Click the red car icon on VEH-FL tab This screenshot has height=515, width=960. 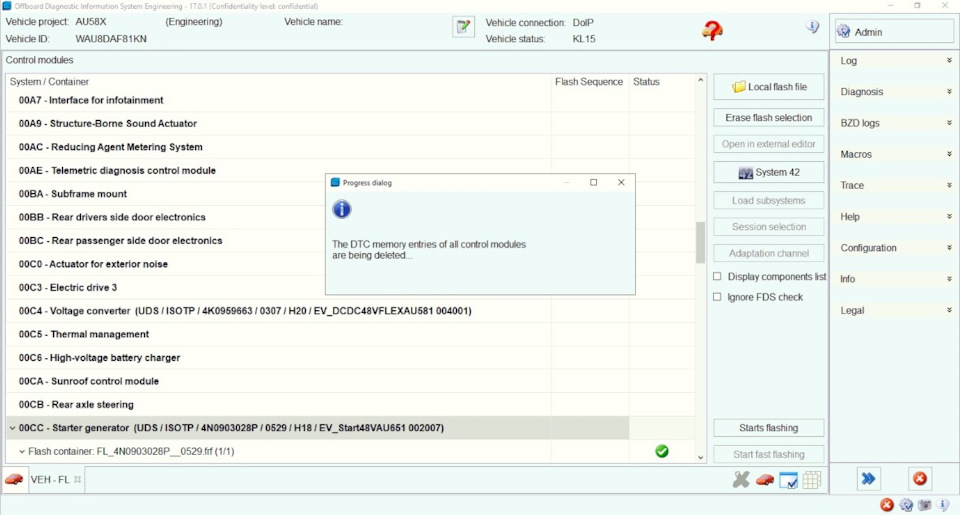13,479
